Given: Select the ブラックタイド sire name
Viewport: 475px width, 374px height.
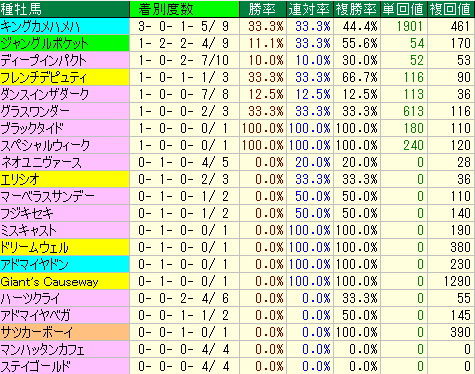Looking at the screenshot, I should point(32,128).
